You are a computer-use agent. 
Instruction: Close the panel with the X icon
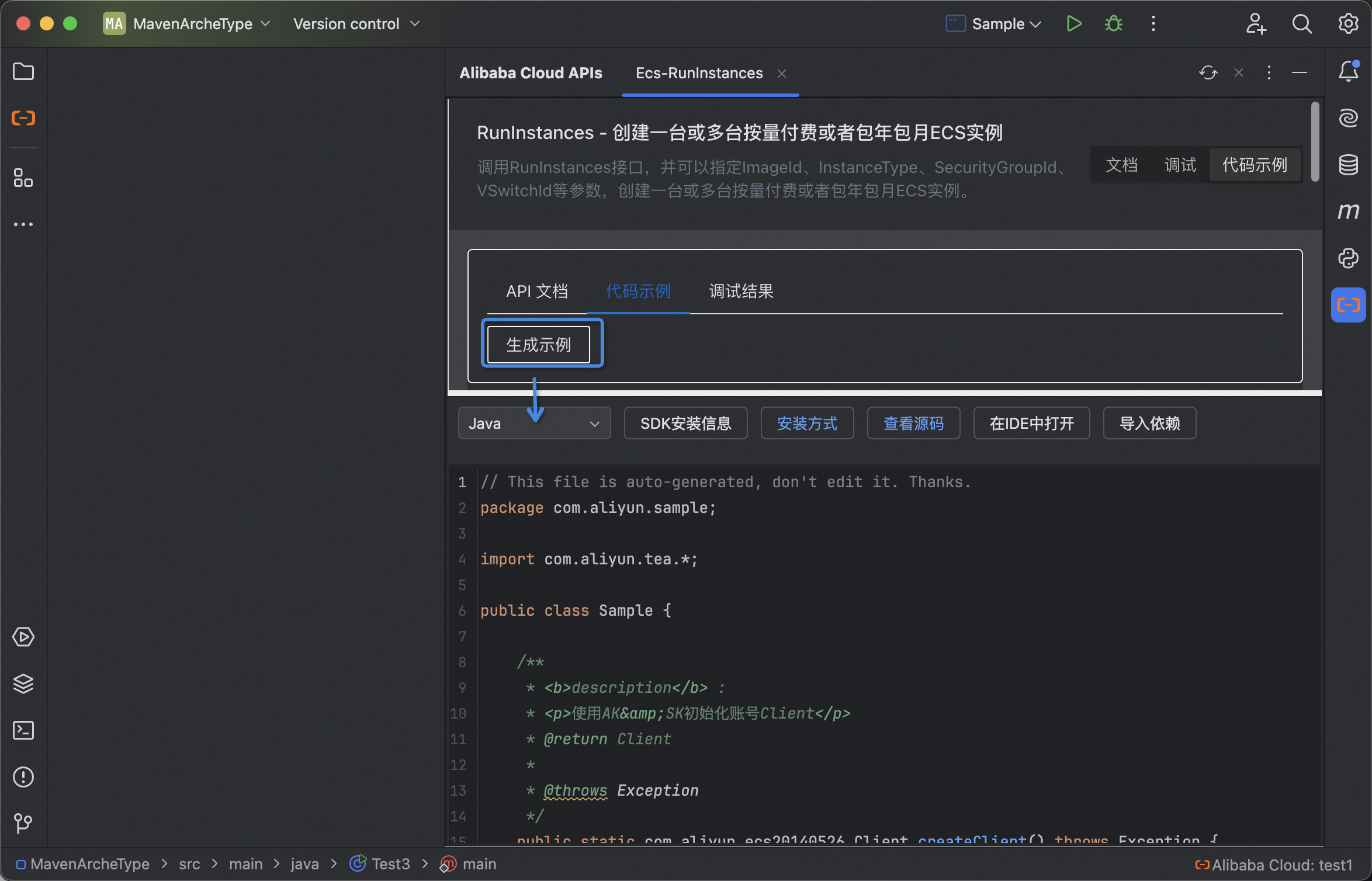[1239, 72]
